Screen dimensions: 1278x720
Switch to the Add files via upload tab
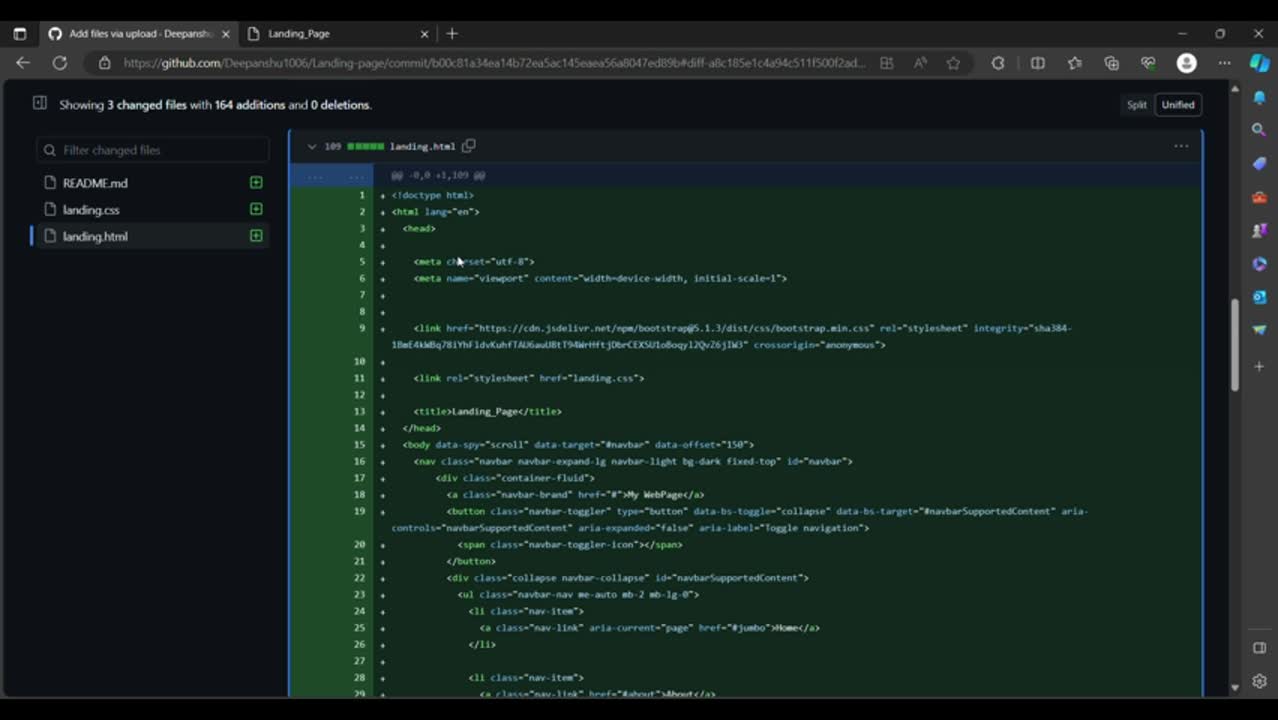click(x=139, y=33)
